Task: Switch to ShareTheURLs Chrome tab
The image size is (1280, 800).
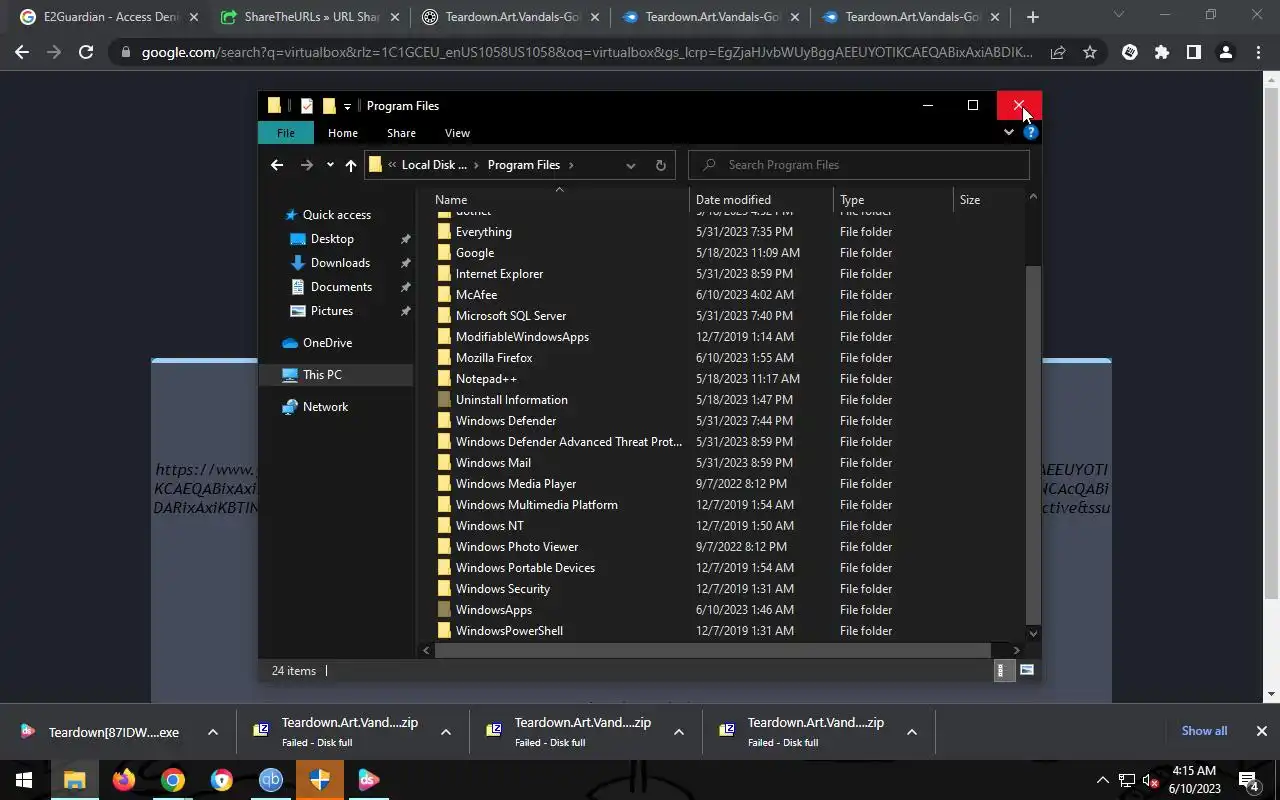Action: click(x=308, y=17)
